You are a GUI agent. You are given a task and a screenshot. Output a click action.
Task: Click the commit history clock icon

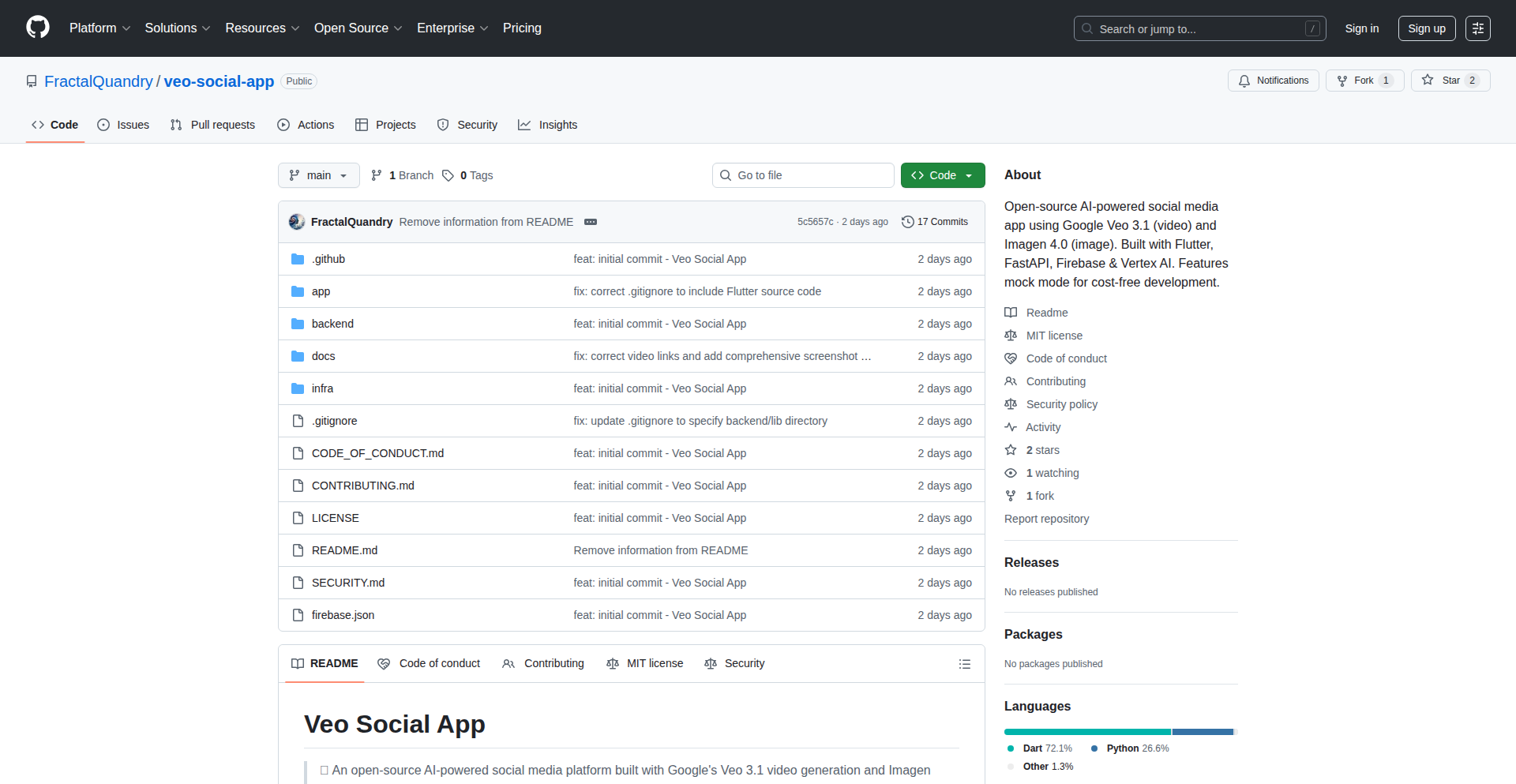[x=908, y=222]
